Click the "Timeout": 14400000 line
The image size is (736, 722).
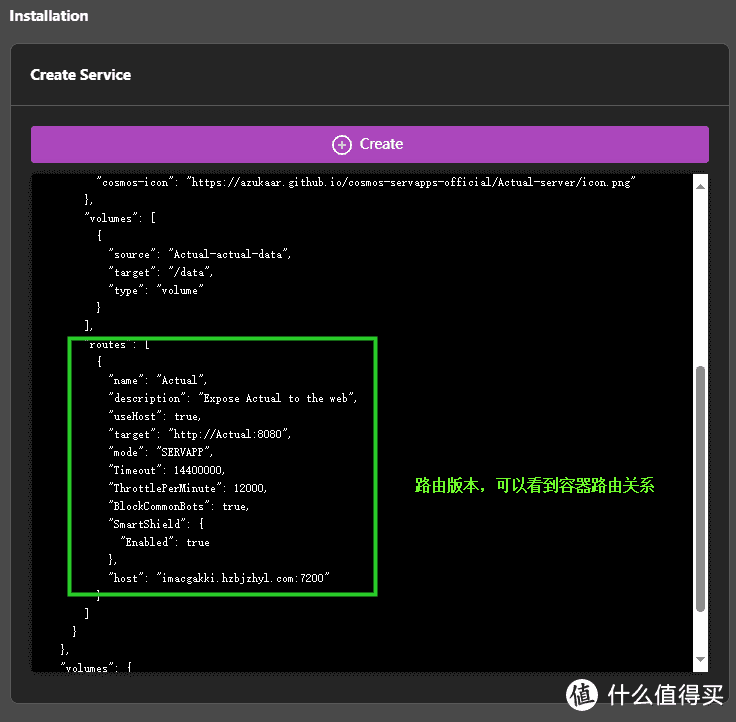pyautogui.click(x=167, y=470)
